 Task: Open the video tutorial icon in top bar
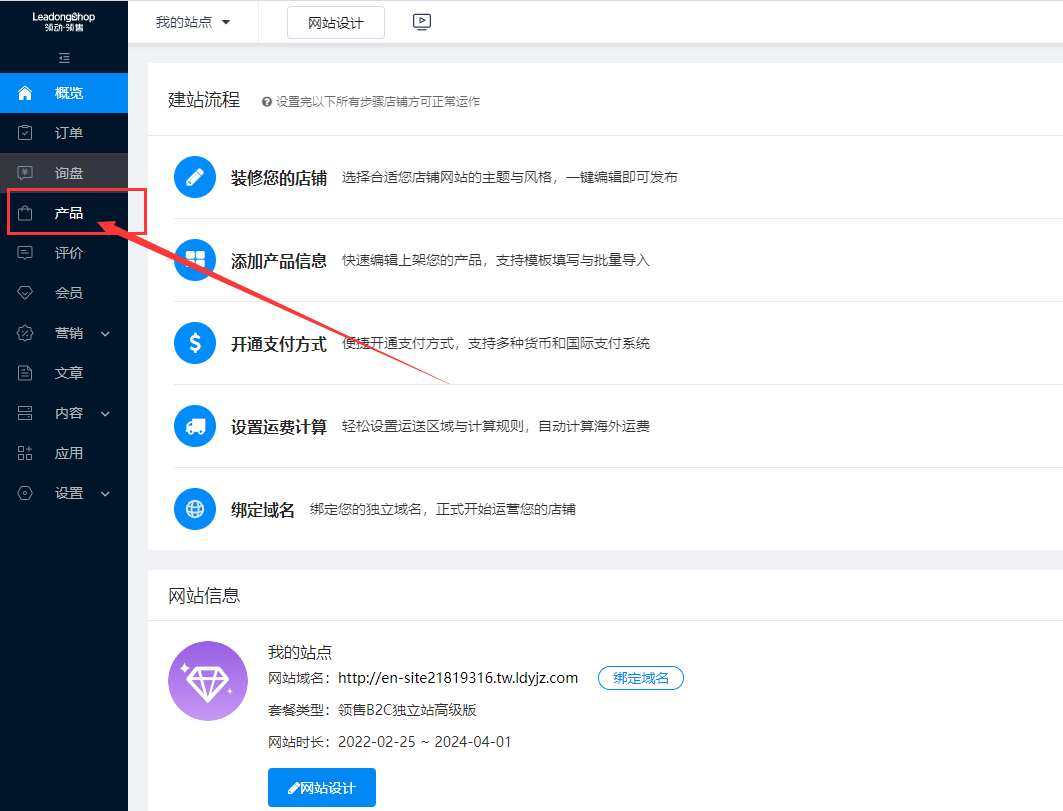tap(421, 21)
